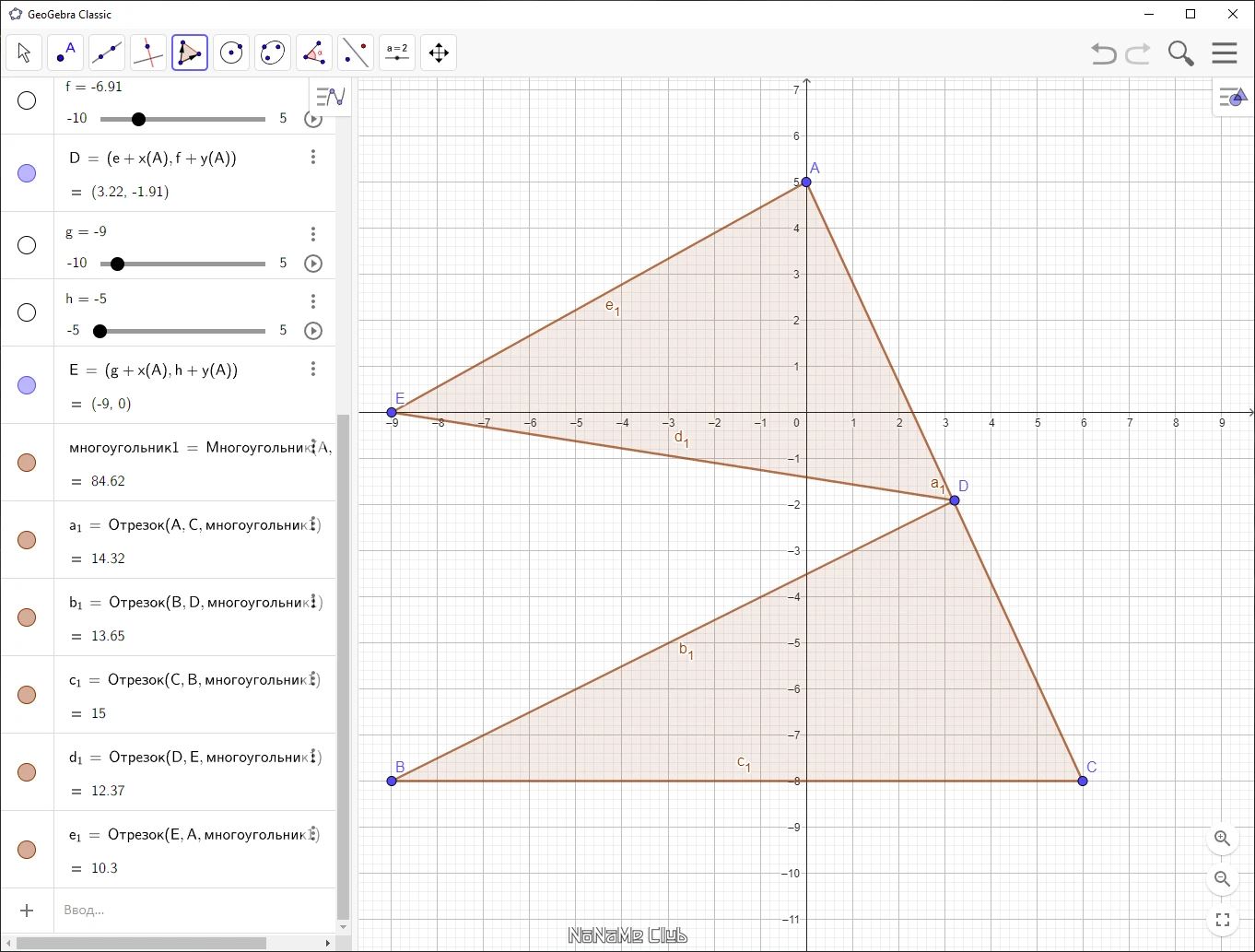Enter fullscreen for graphics view
This screenshot has height=952, width=1255.
(1223, 920)
